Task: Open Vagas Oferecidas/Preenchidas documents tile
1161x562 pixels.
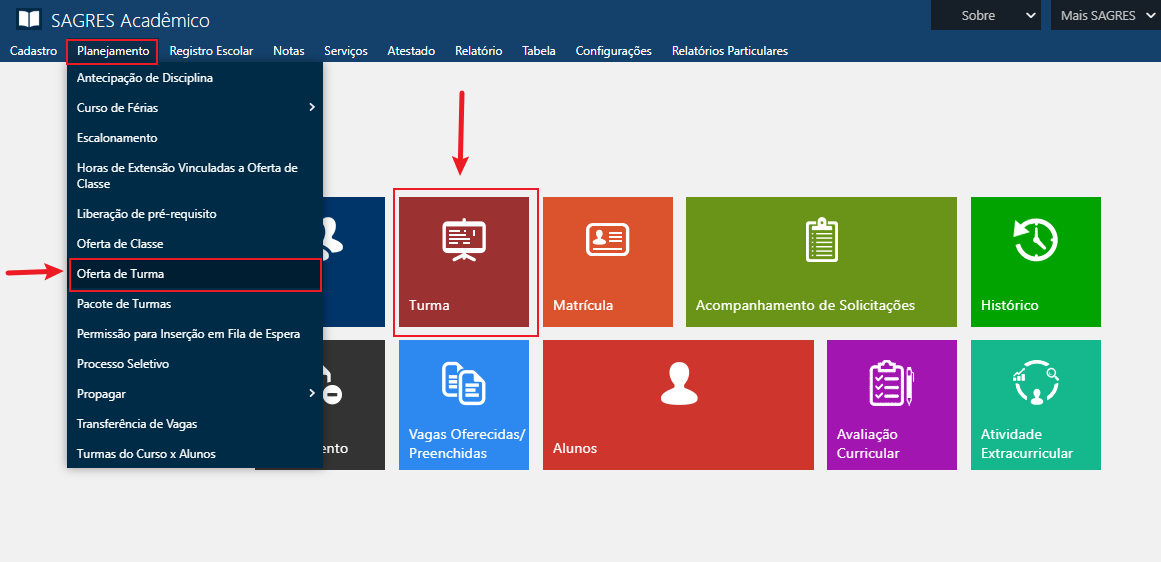Action: click(464, 404)
